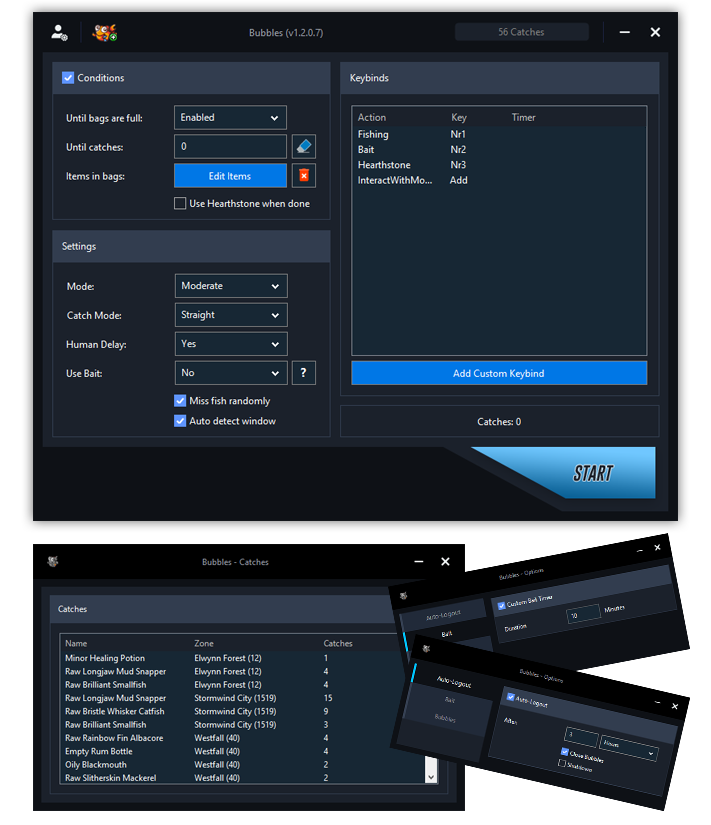Open the Until bags are full dropdown
Screen dimensions: 711x825
point(230,117)
